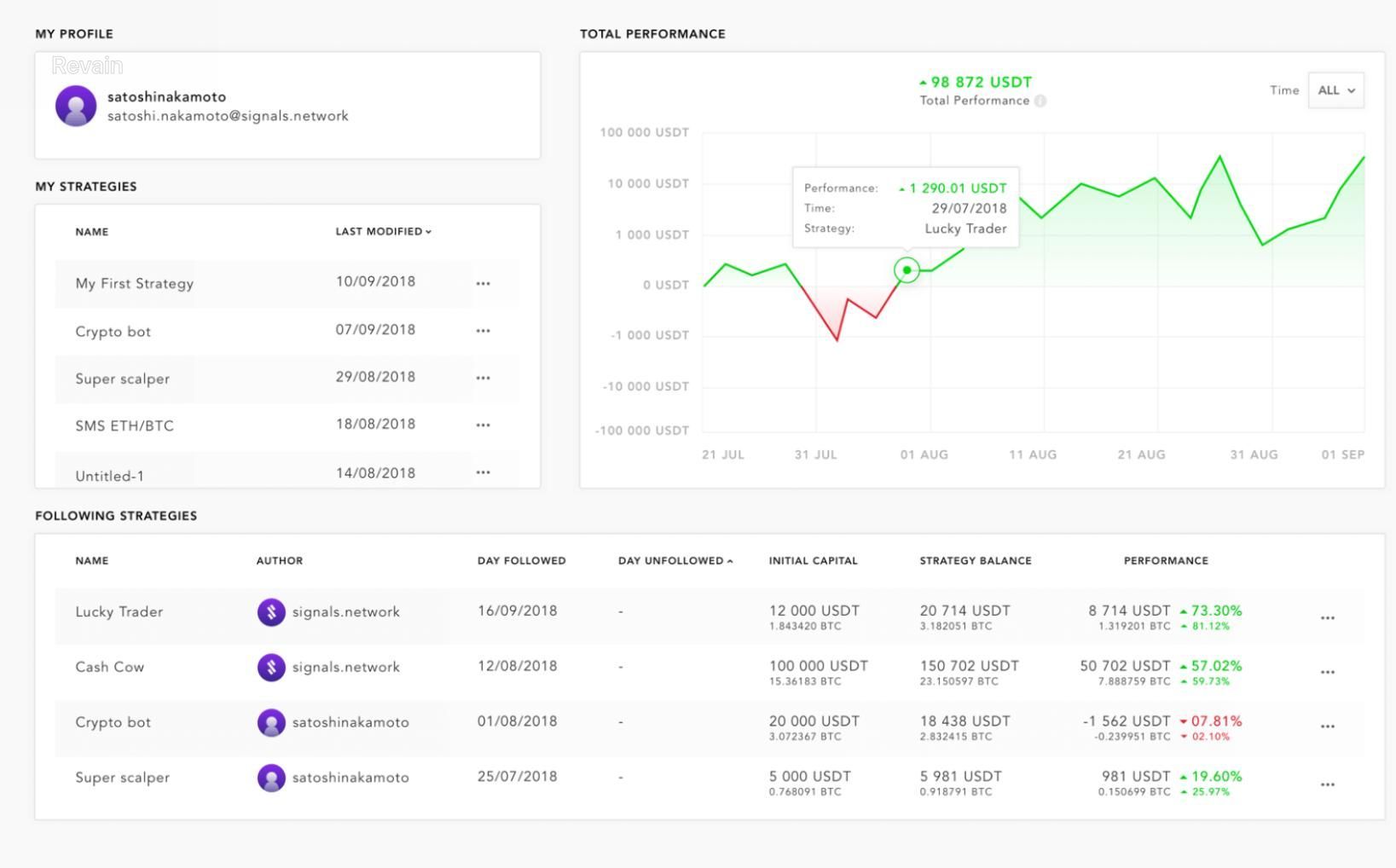Sort following strategies by Initial Capital
1396x868 pixels.
pyautogui.click(x=814, y=560)
